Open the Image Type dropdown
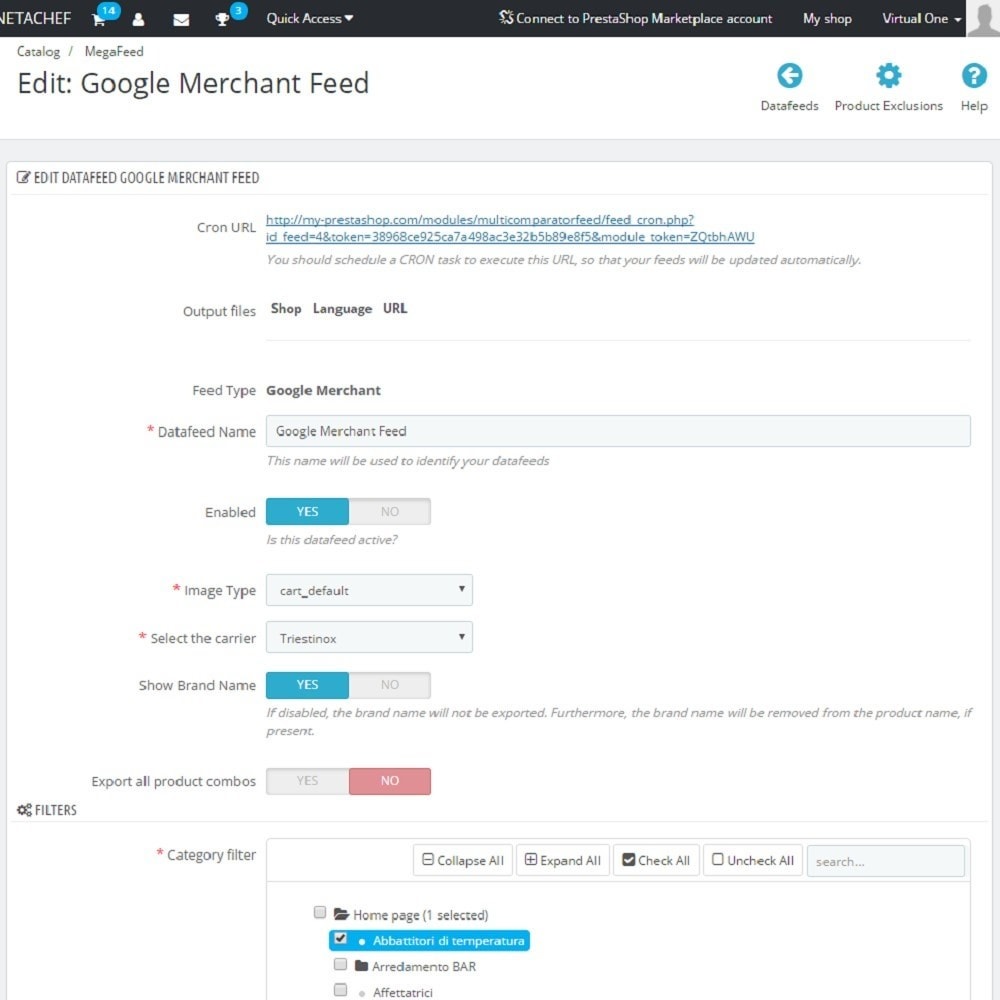Screen dimensions: 1000x1000 [x=369, y=590]
